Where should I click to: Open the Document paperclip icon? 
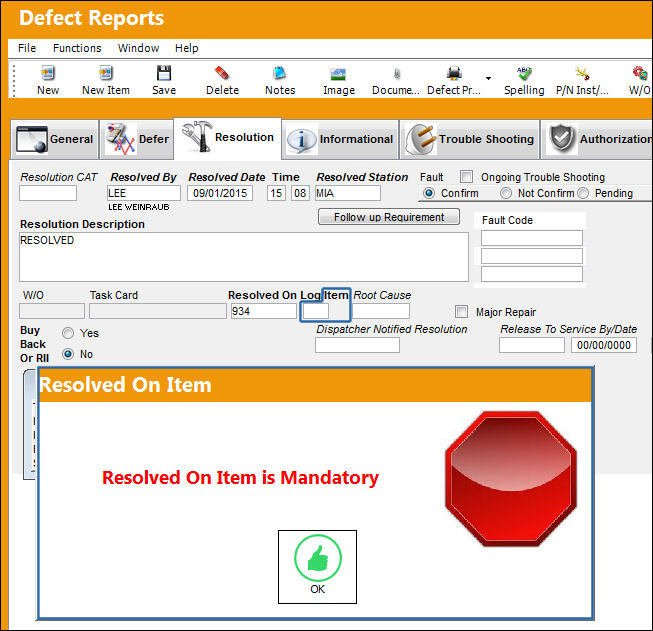tap(396, 74)
